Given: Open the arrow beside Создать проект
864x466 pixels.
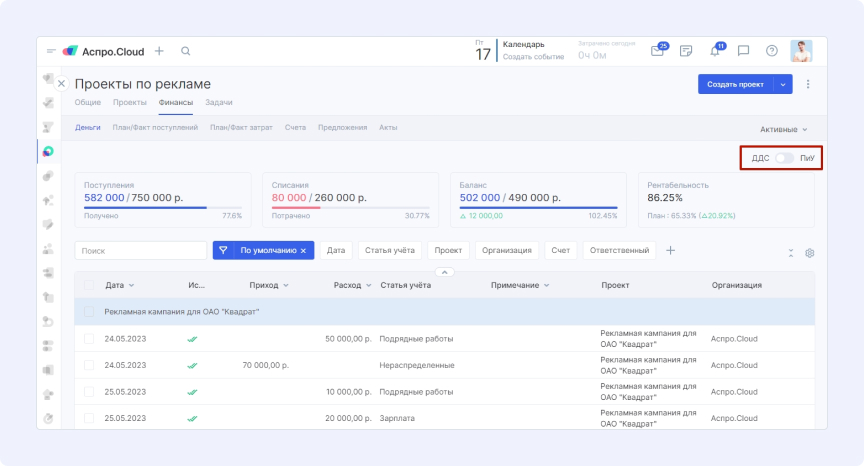Looking at the screenshot, I should coord(783,85).
